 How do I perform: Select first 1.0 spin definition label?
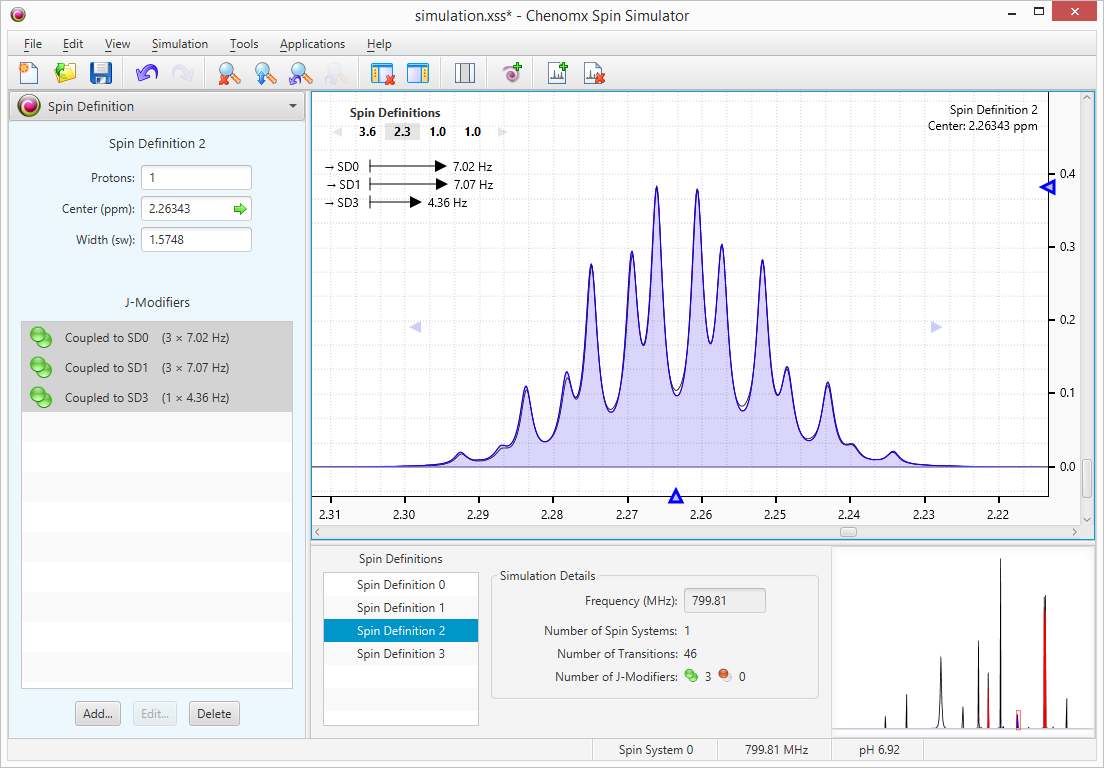[437, 132]
